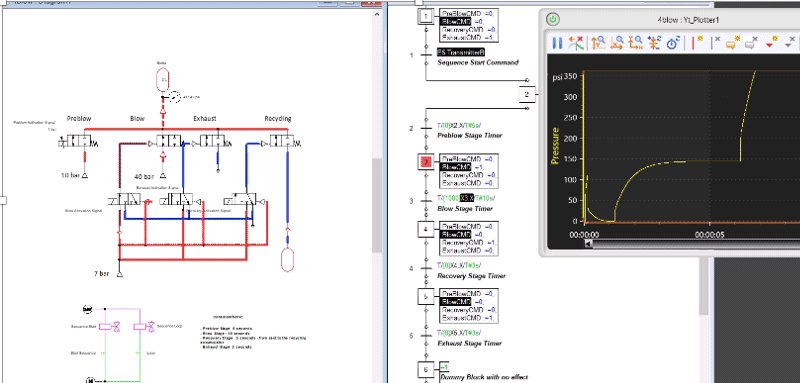Click the clear curves icon with red X
The width and height of the screenshot is (800, 383).
point(577,43)
